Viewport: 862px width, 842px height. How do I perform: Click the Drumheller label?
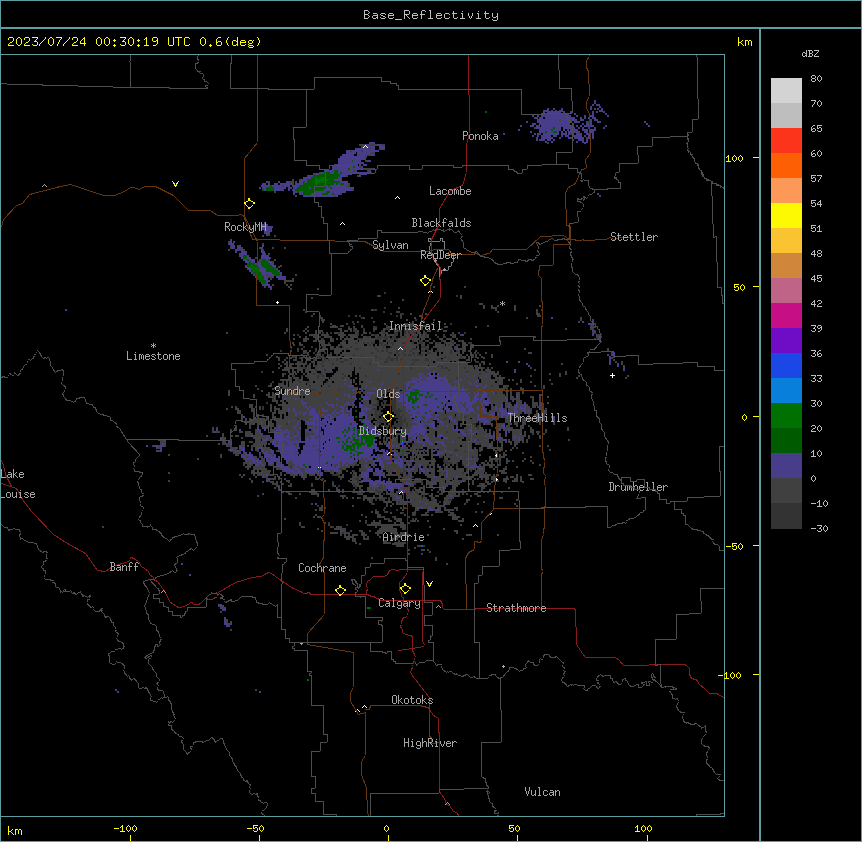[x=638, y=487]
